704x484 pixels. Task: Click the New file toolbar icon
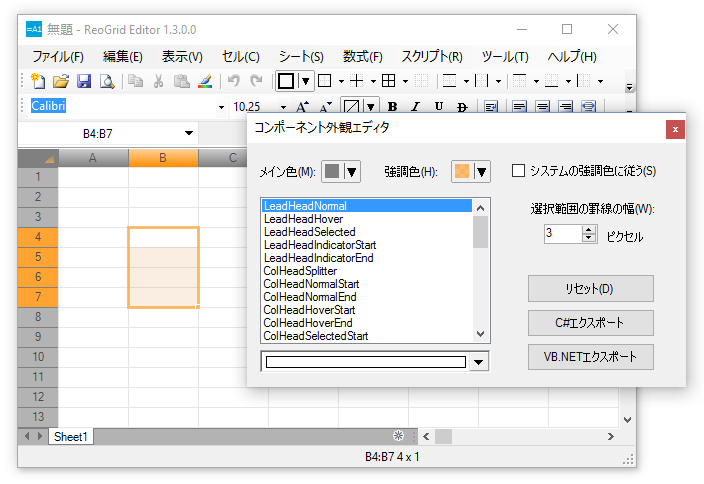[x=38, y=81]
